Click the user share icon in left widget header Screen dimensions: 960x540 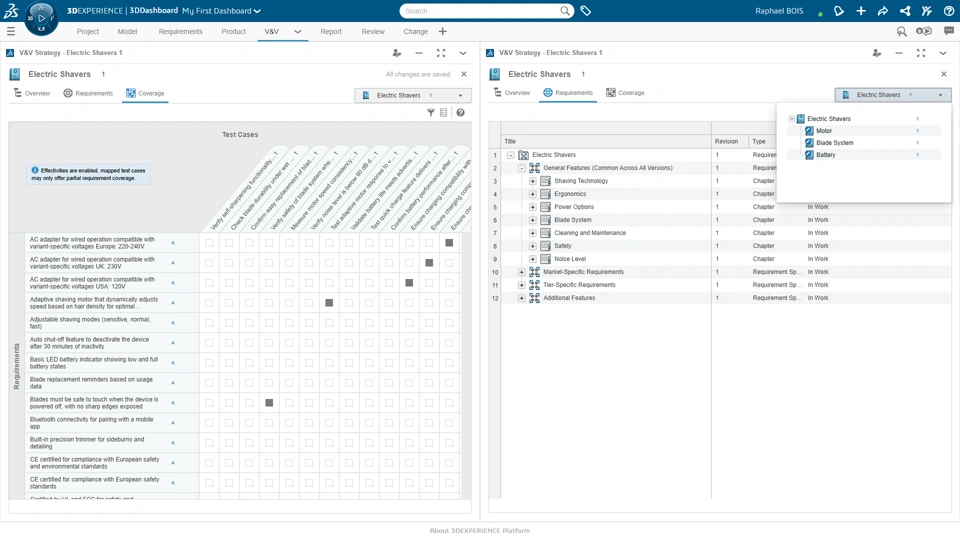(x=397, y=53)
